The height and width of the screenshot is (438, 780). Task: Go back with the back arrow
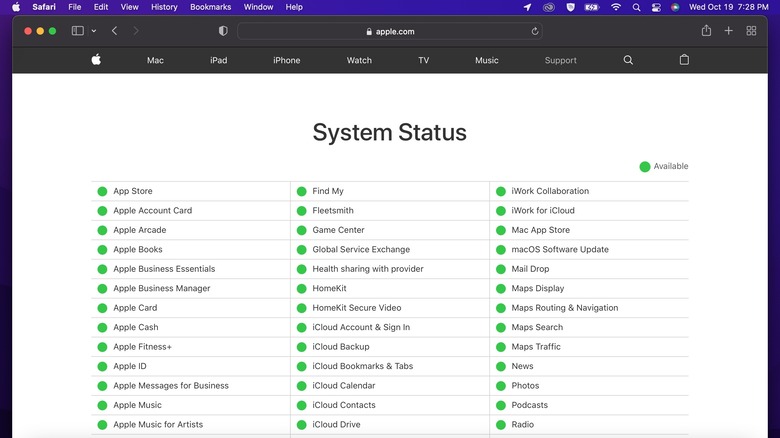114,31
